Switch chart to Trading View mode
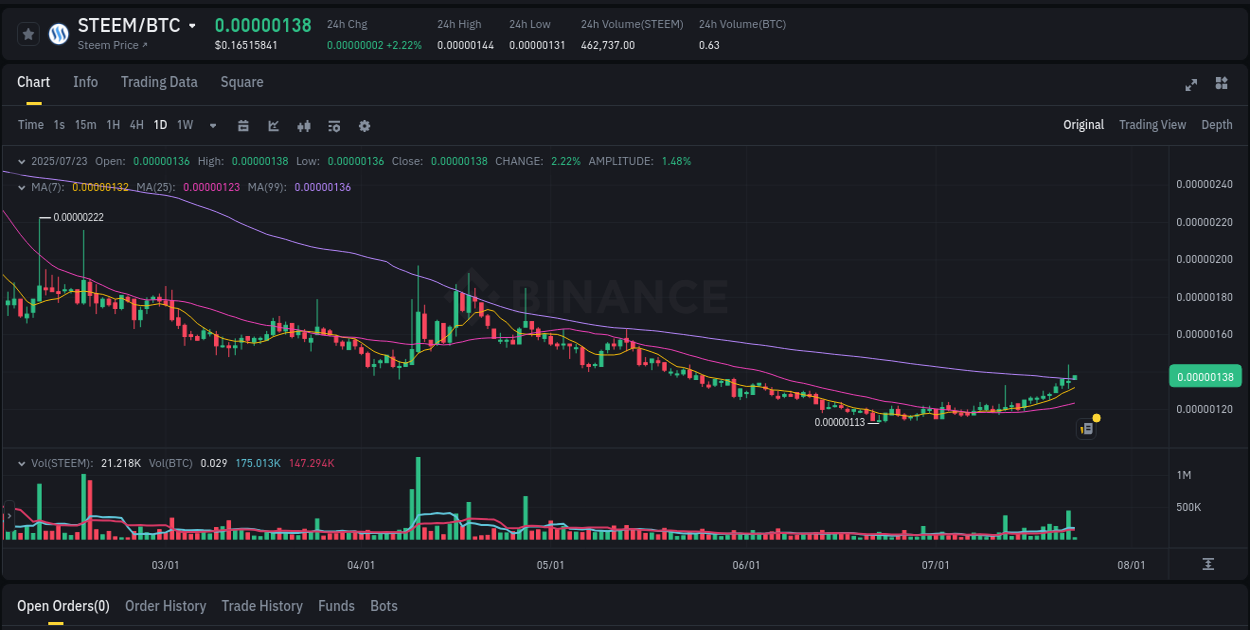 coord(1153,125)
